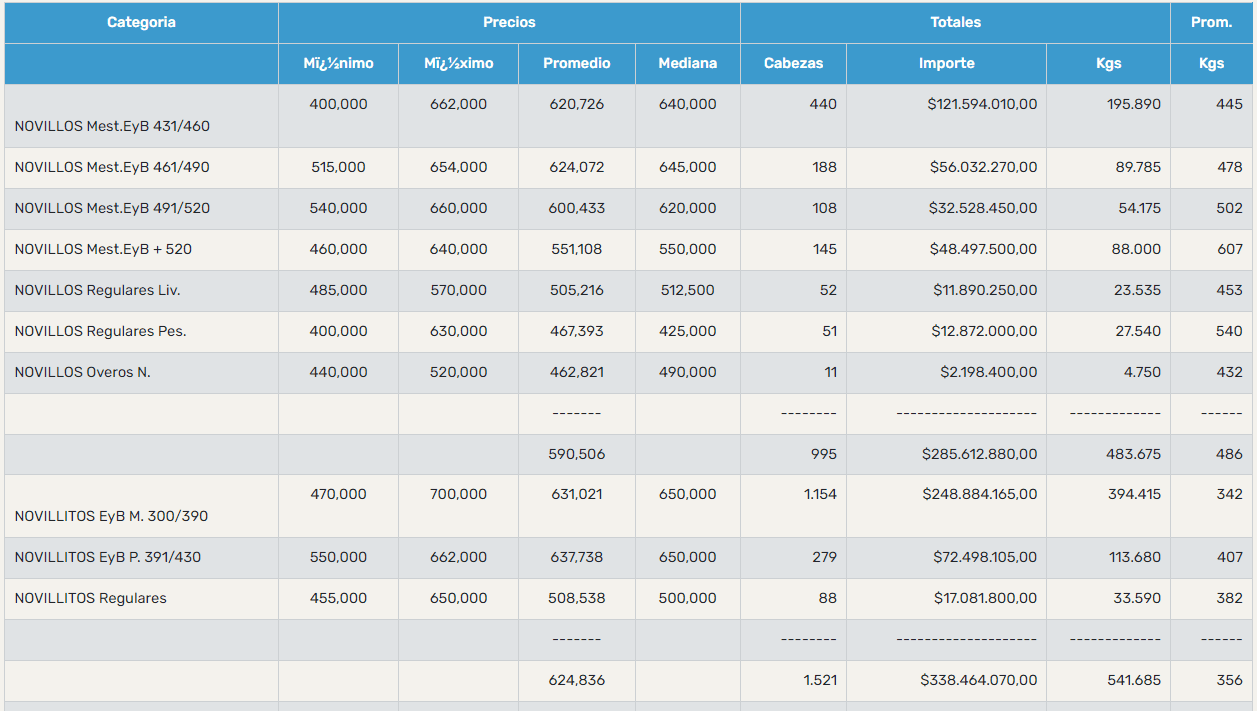Click the Totales header group

coord(955,22)
